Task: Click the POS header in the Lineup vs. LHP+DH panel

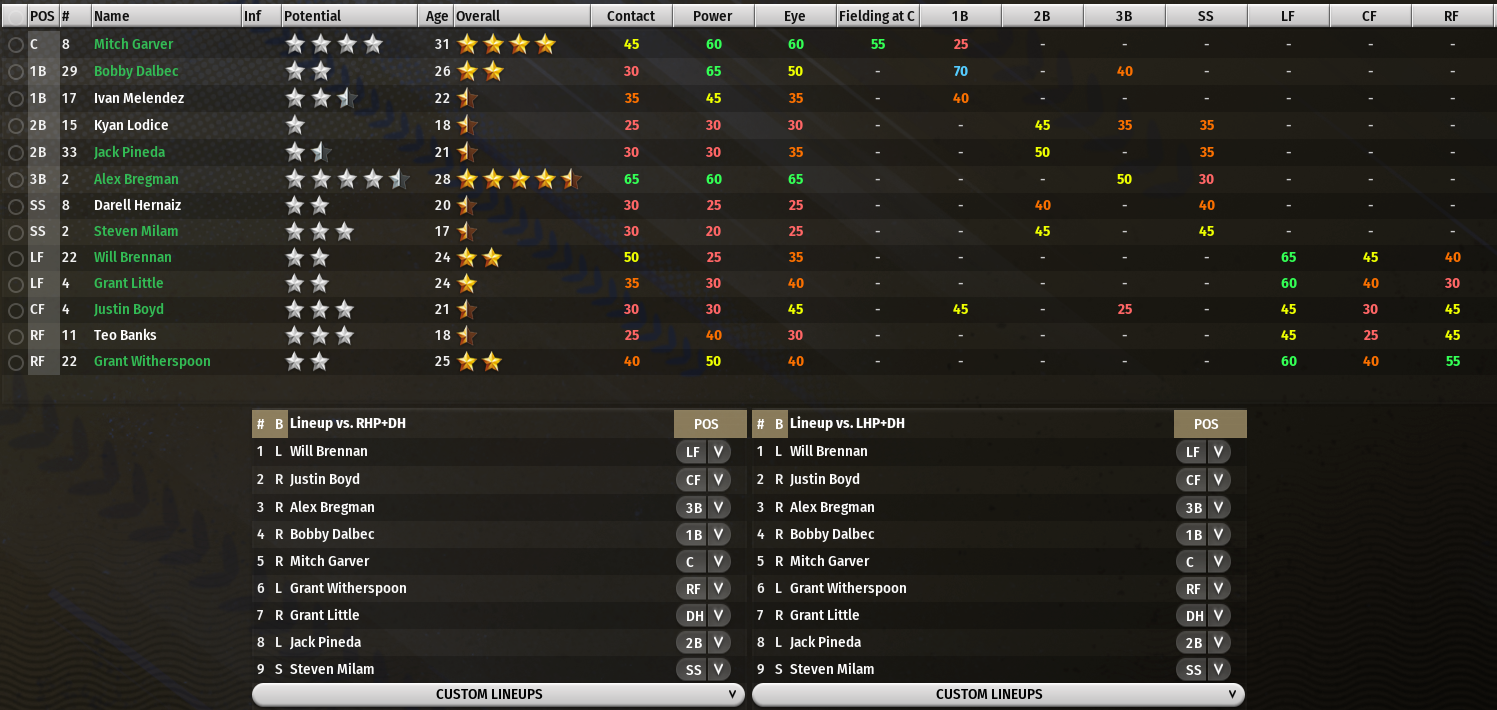Action: [x=1209, y=424]
